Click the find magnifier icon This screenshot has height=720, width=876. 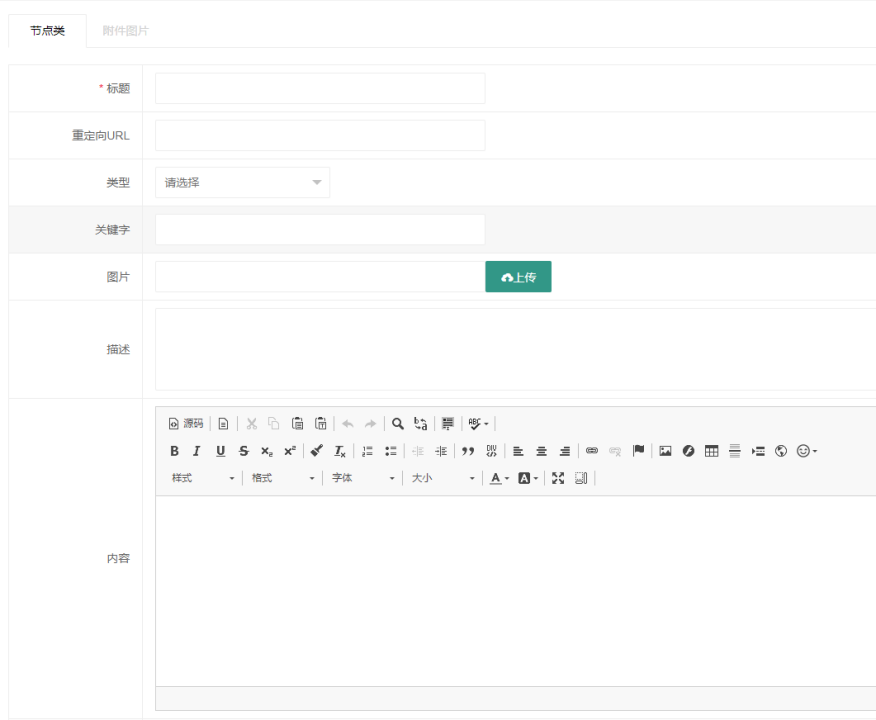coord(398,423)
